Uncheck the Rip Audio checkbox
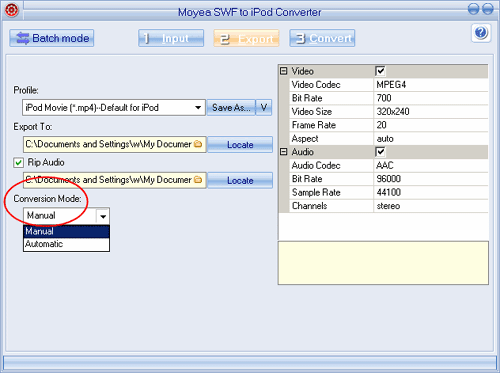500x373 pixels. pyautogui.click(x=18, y=163)
